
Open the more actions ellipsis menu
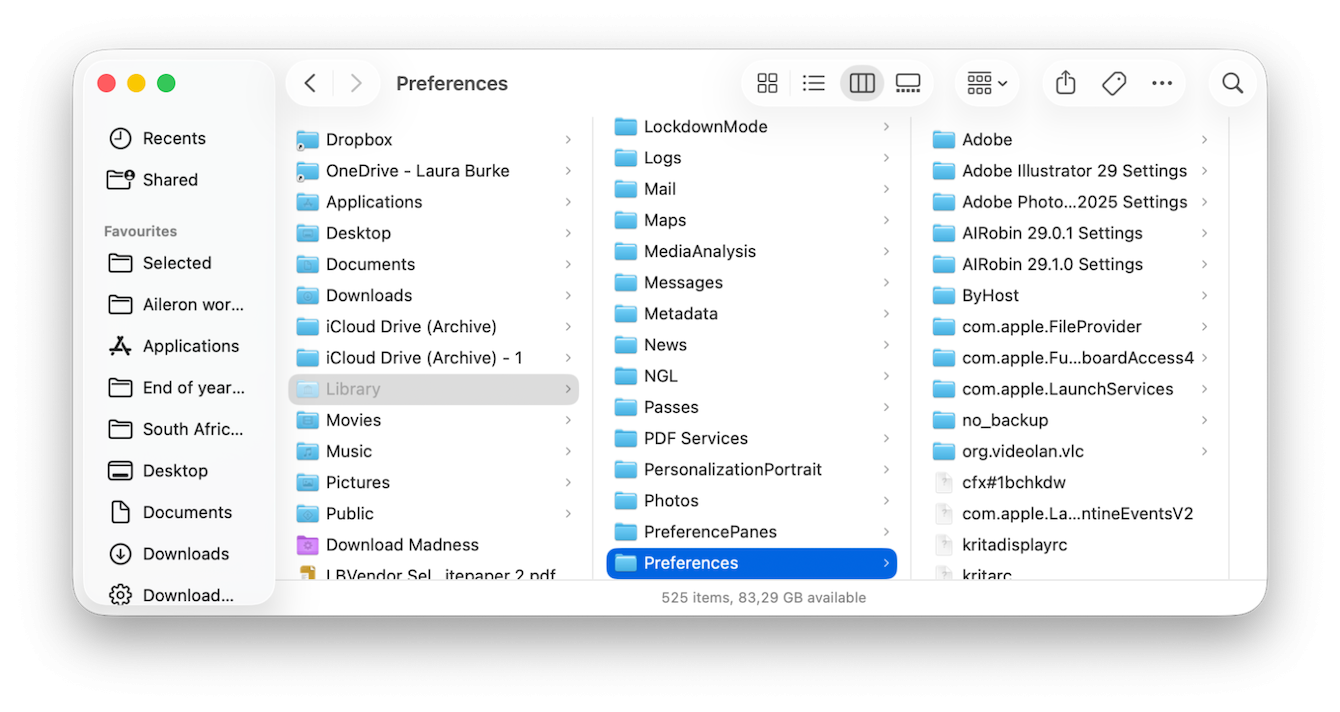tap(1161, 83)
